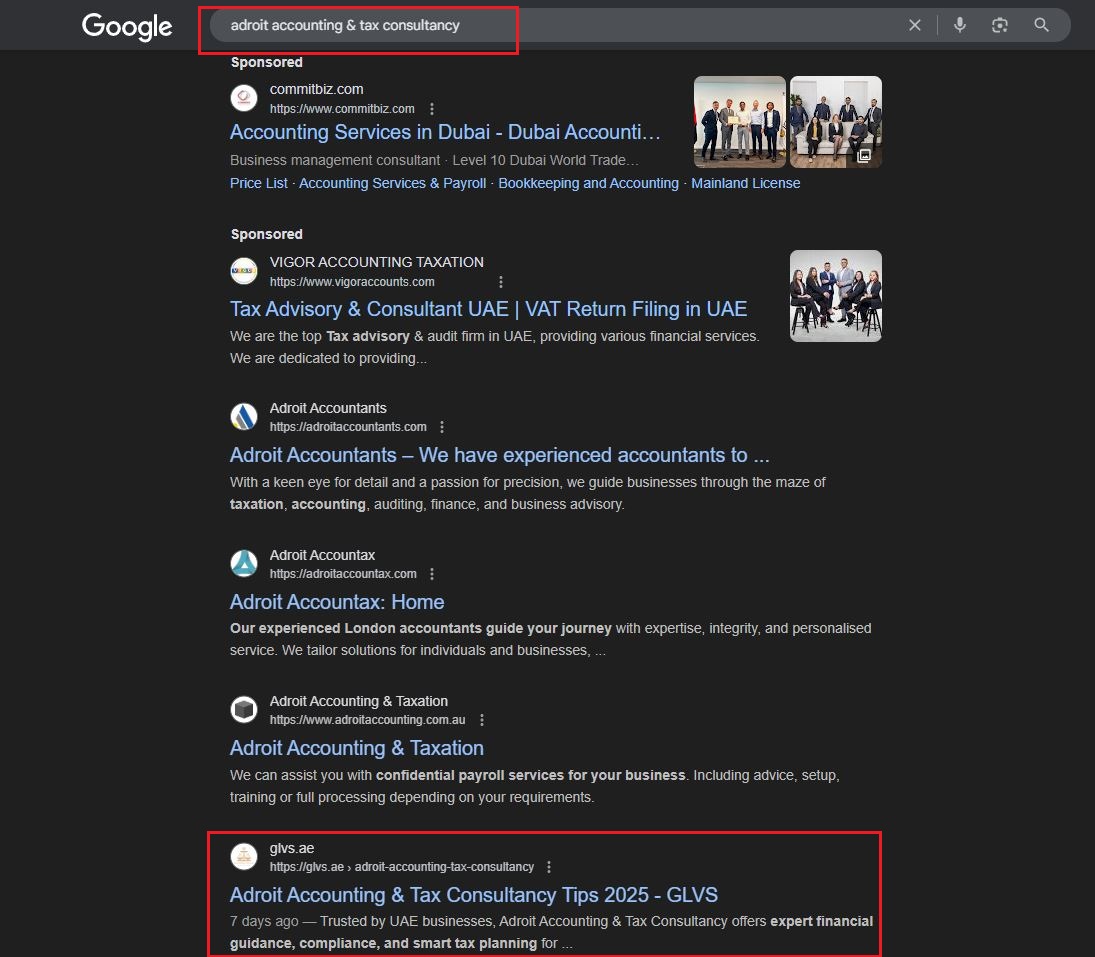Image resolution: width=1095 pixels, height=957 pixels.
Task: Click the Adroit Accountax favicon
Action: click(x=244, y=564)
